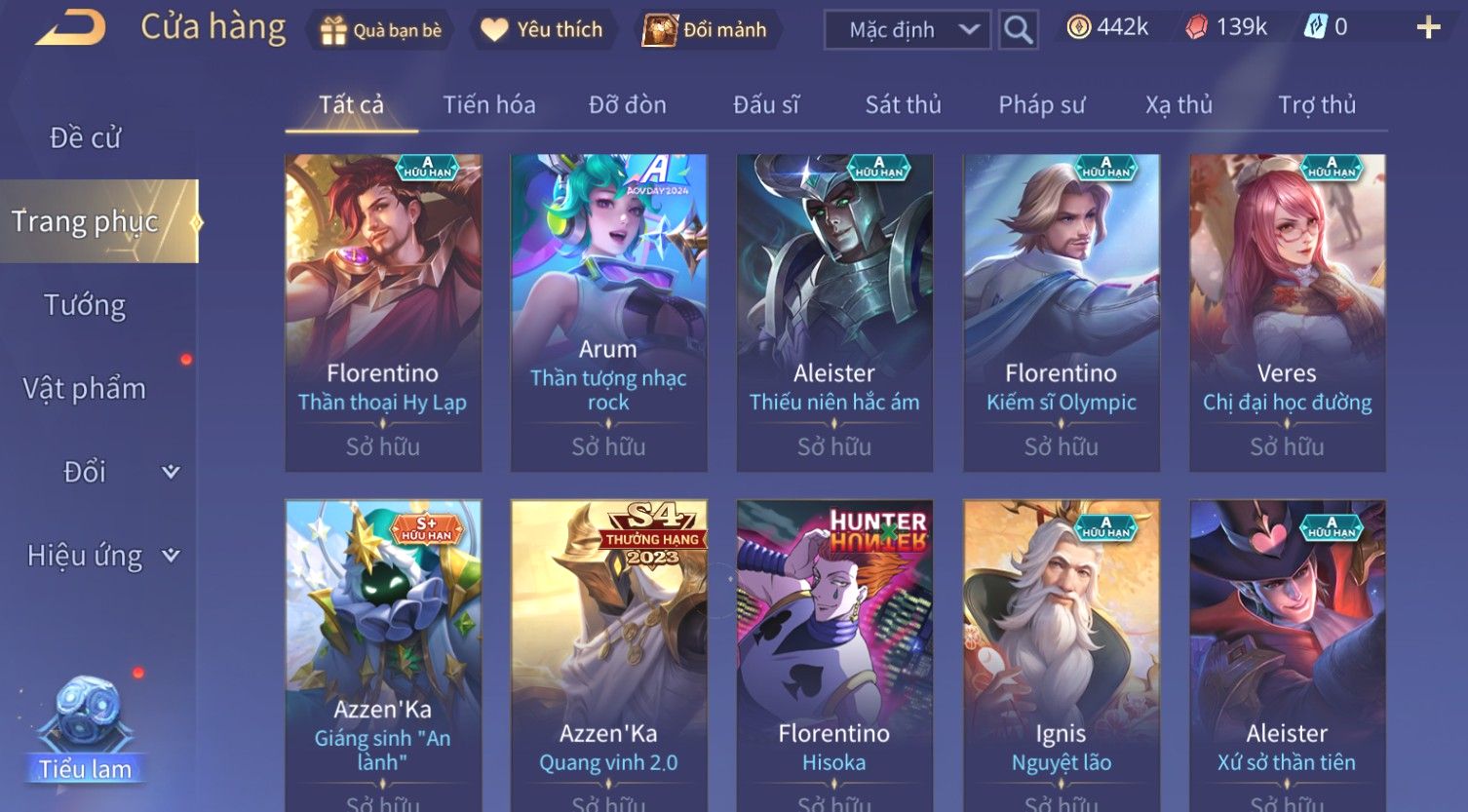Select the Pháp sư tab
Image resolution: width=1468 pixels, height=812 pixels.
tap(1041, 104)
